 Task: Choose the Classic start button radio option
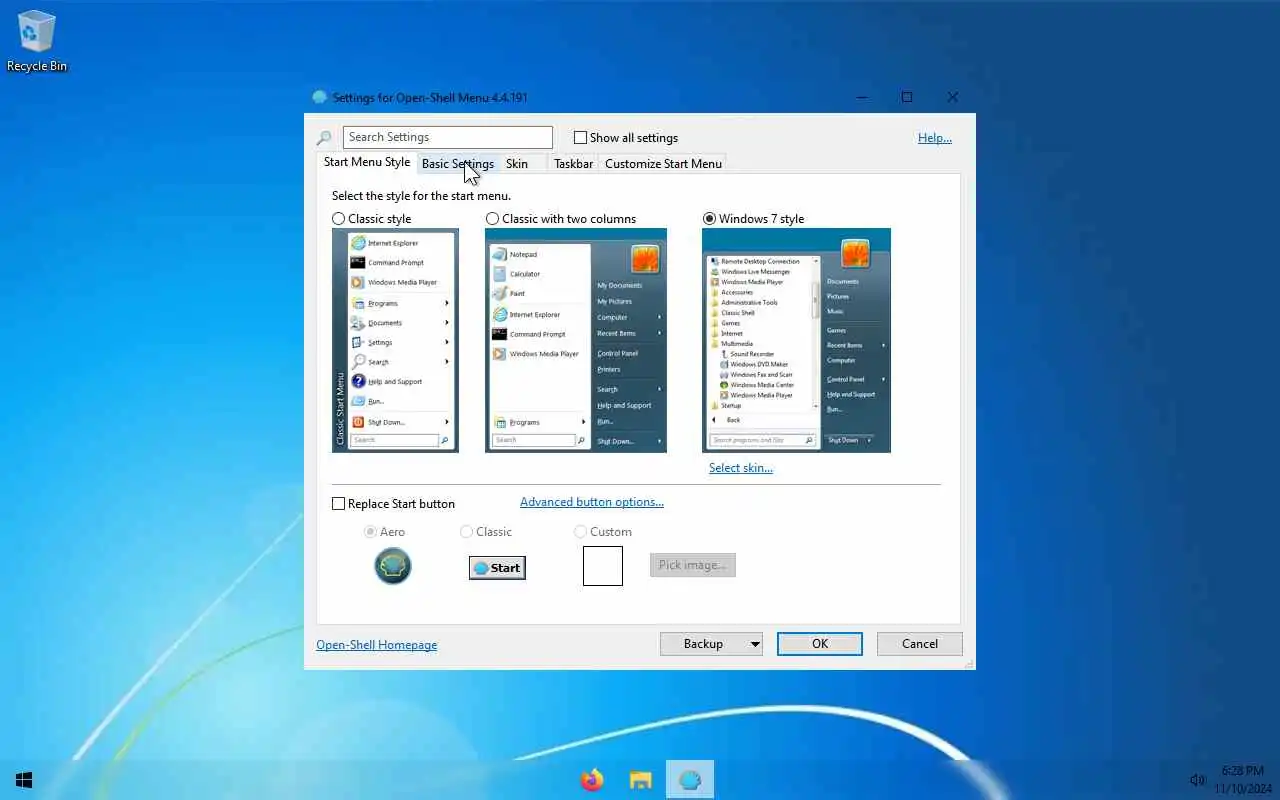coord(466,532)
